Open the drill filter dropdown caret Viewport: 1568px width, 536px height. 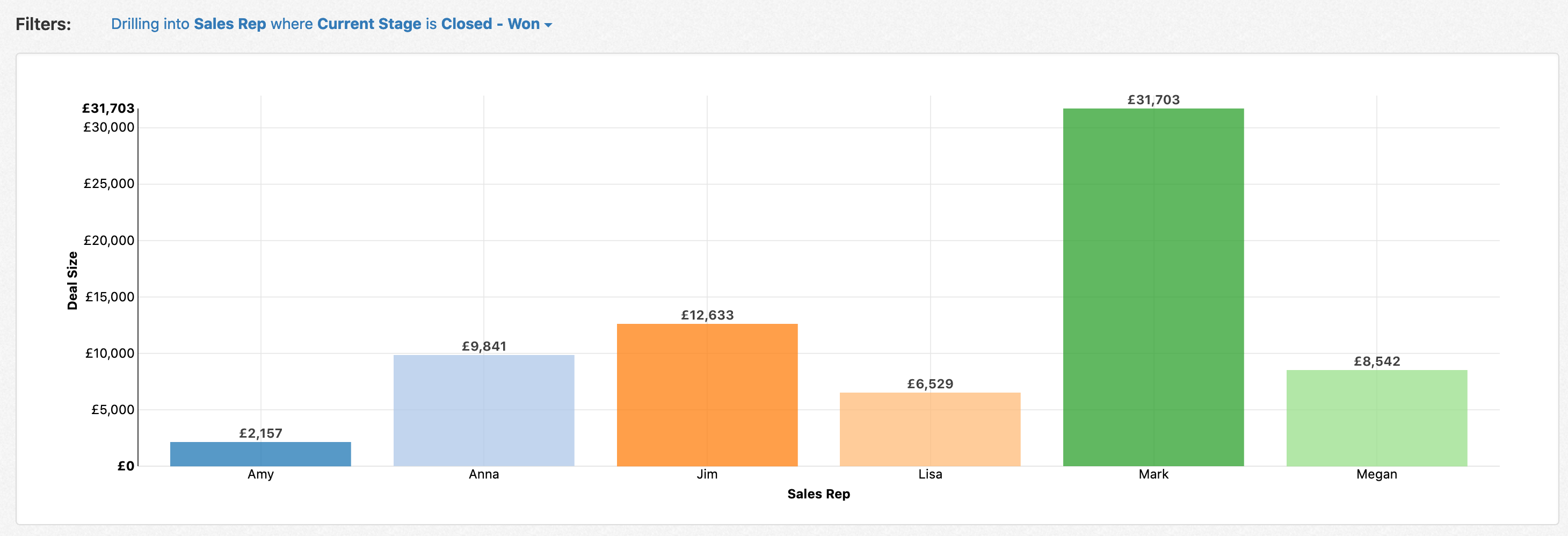tap(548, 25)
